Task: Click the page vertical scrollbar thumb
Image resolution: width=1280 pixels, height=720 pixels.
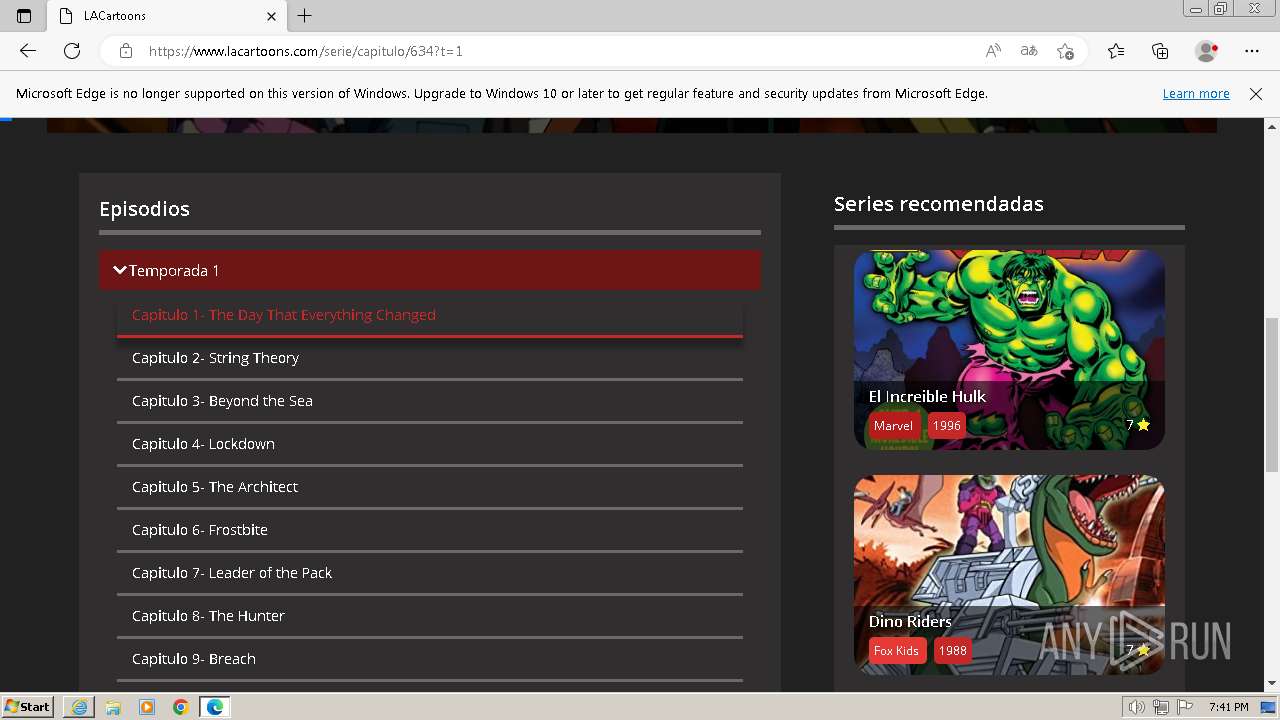Action: (x=1272, y=395)
